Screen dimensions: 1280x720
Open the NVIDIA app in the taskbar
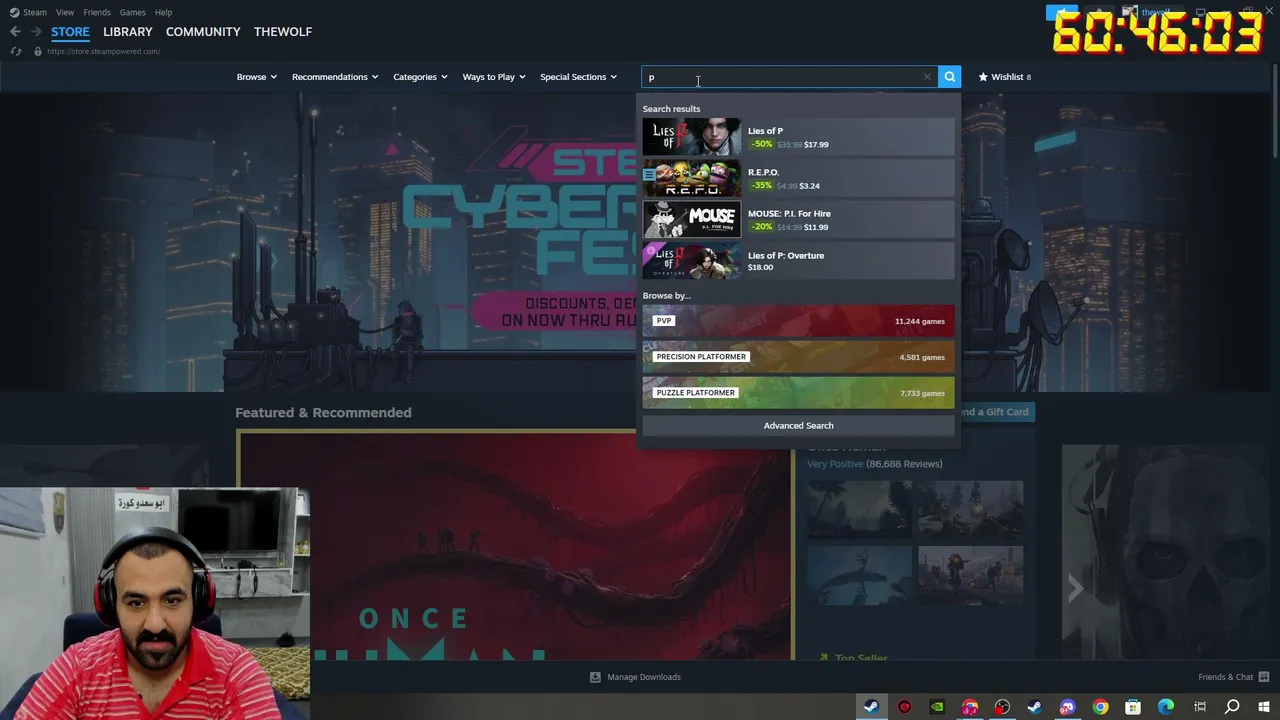tap(937, 707)
